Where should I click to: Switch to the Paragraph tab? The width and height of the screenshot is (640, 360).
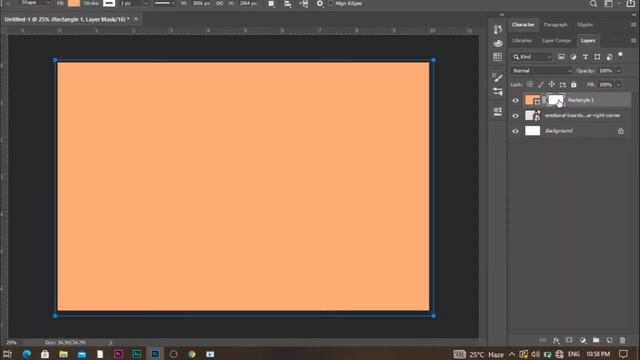[x=556, y=25]
